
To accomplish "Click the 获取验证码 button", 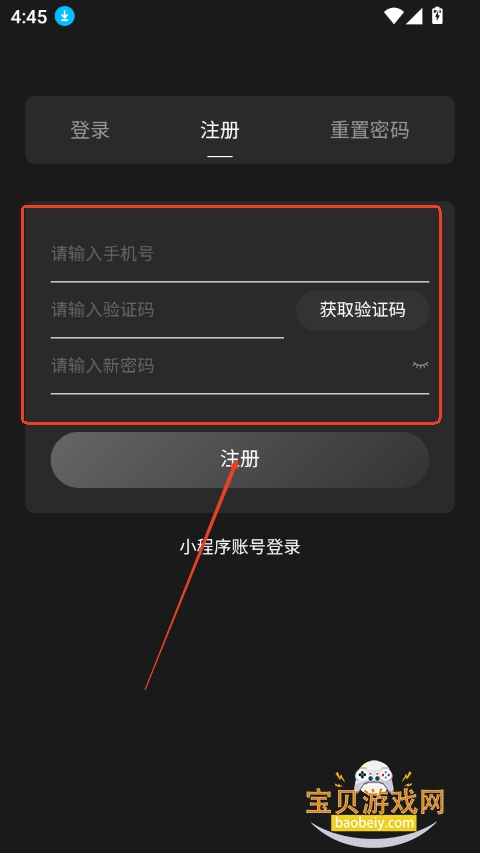I will (x=362, y=310).
